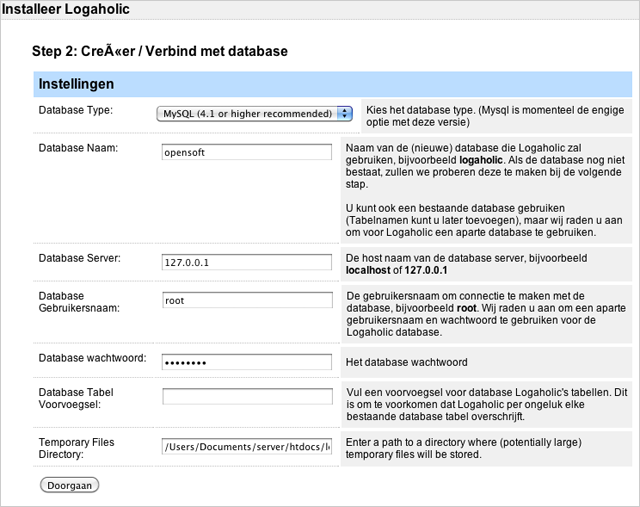
Task: Click the 'Naam van de (nieuwe) database' help text
Action: 485,166
